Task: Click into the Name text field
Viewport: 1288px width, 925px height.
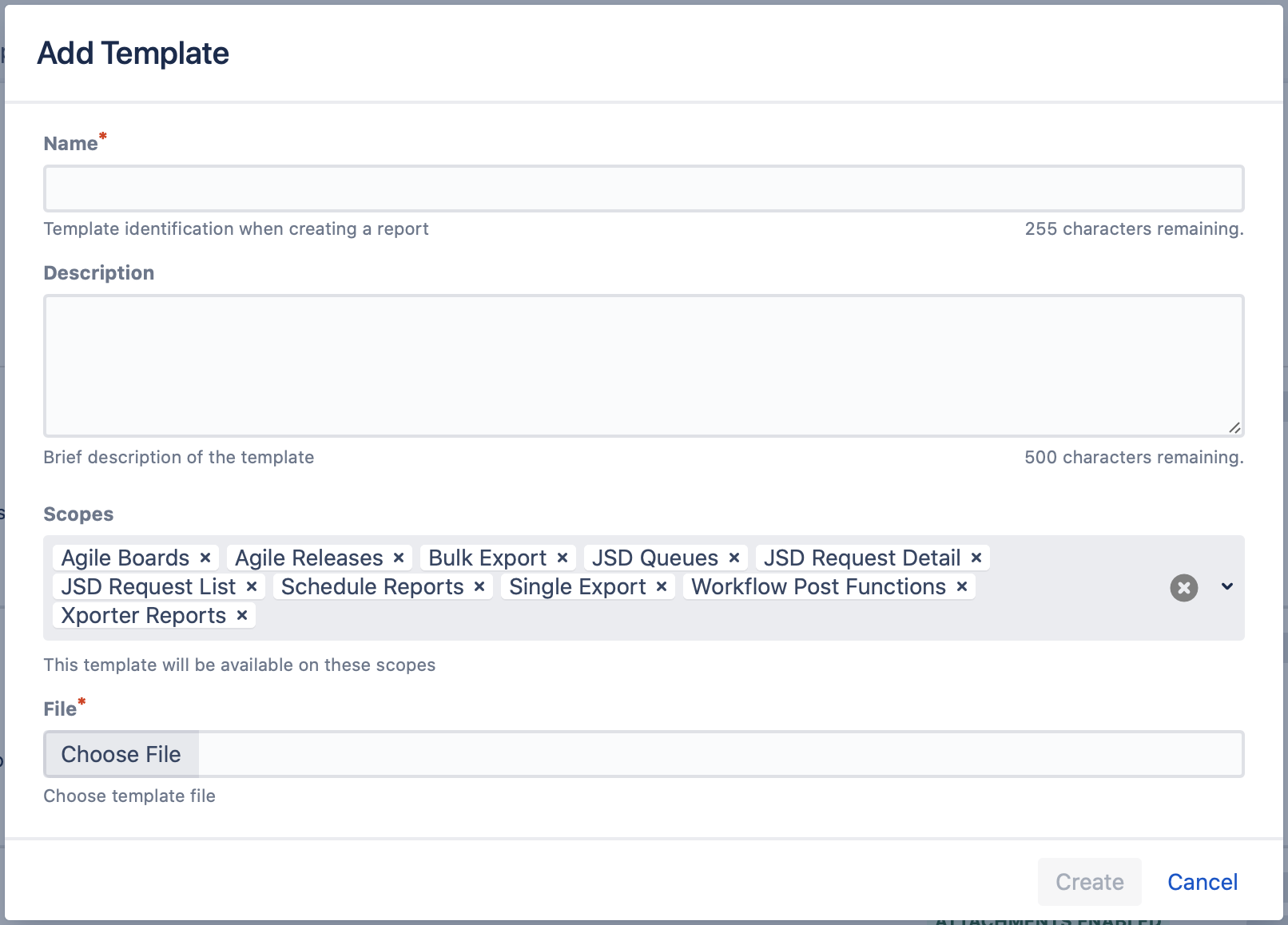Action: point(643,189)
